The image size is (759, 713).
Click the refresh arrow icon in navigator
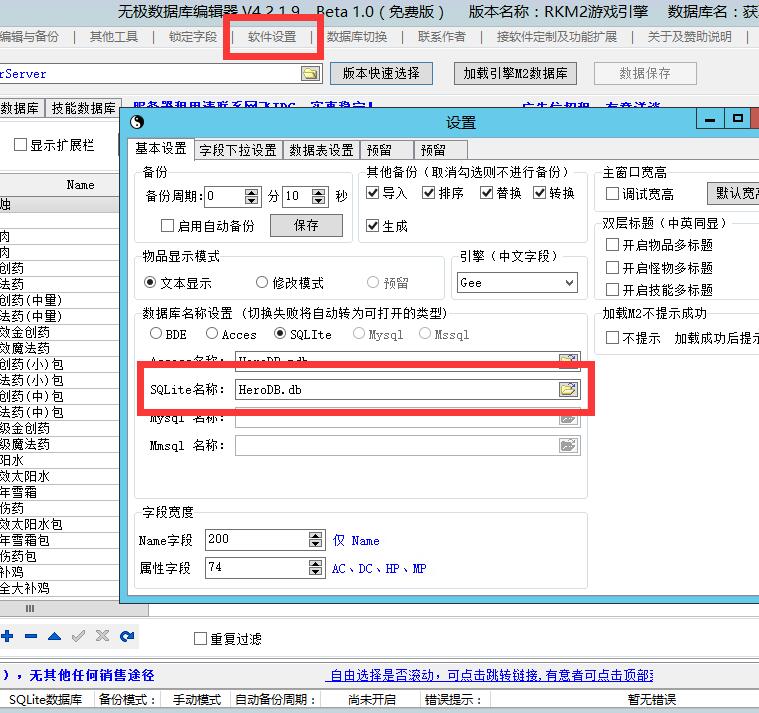click(126, 636)
